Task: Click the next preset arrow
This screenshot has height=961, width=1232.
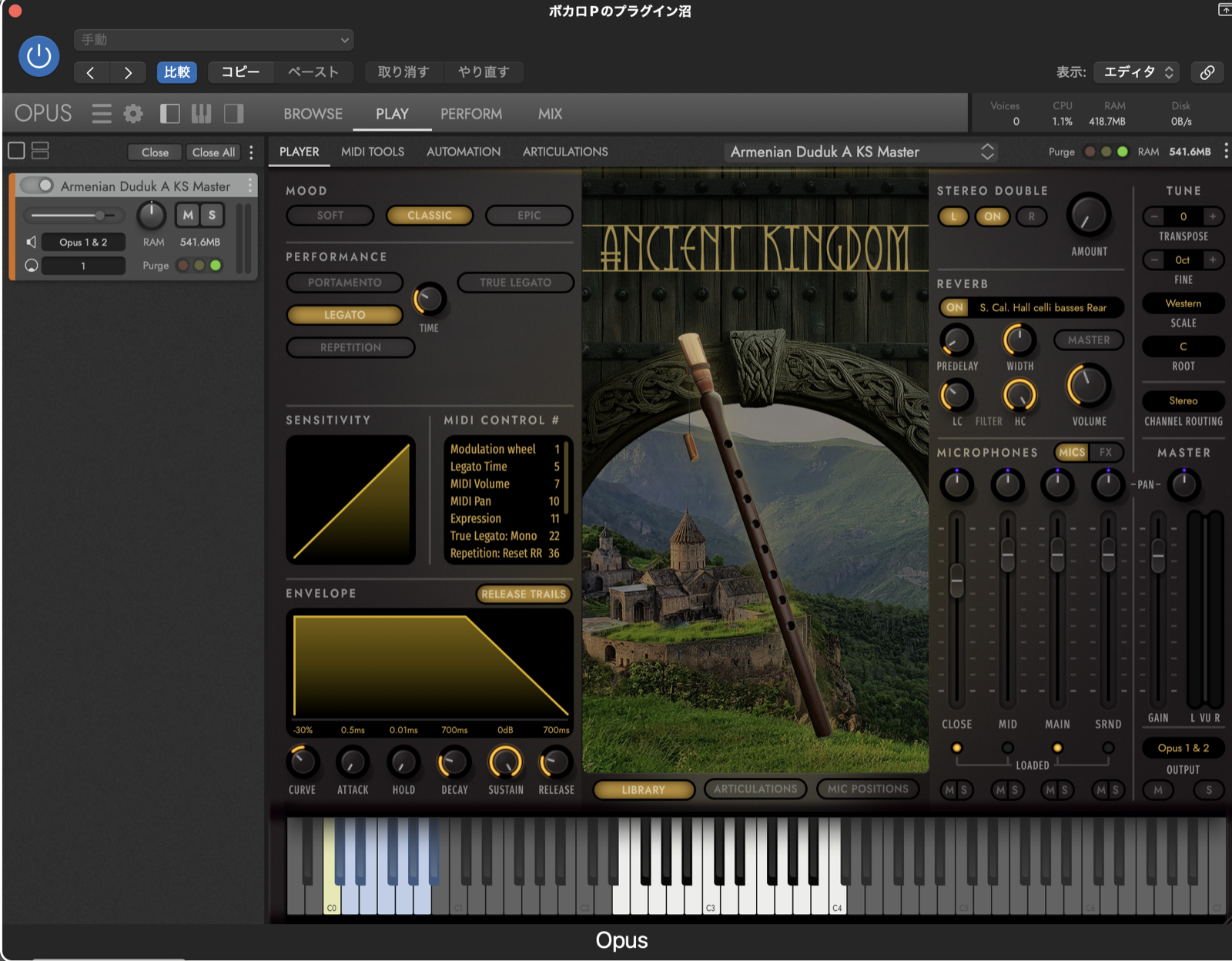Action: coord(128,72)
